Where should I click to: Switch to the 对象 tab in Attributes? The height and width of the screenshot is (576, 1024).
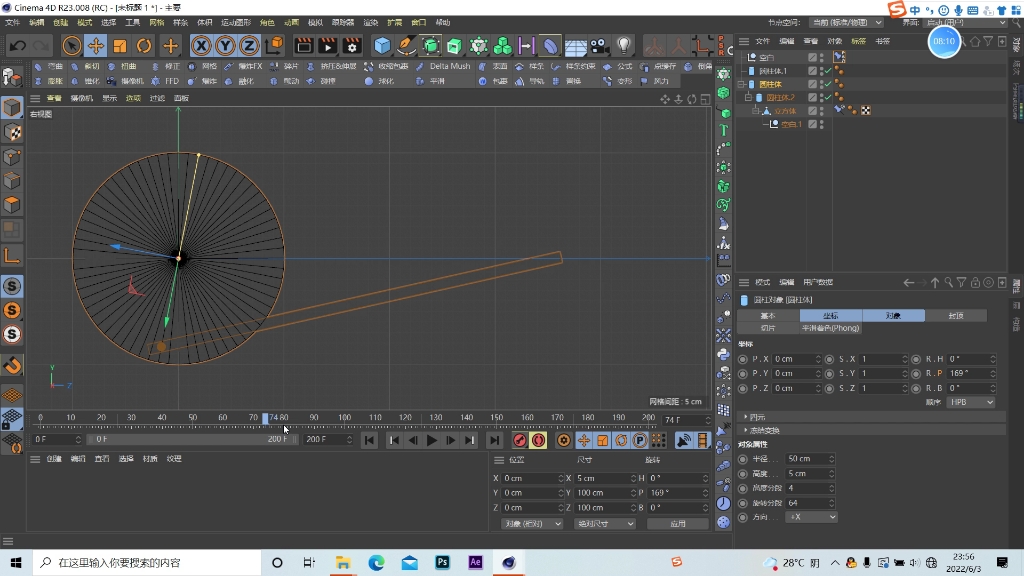tap(892, 315)
